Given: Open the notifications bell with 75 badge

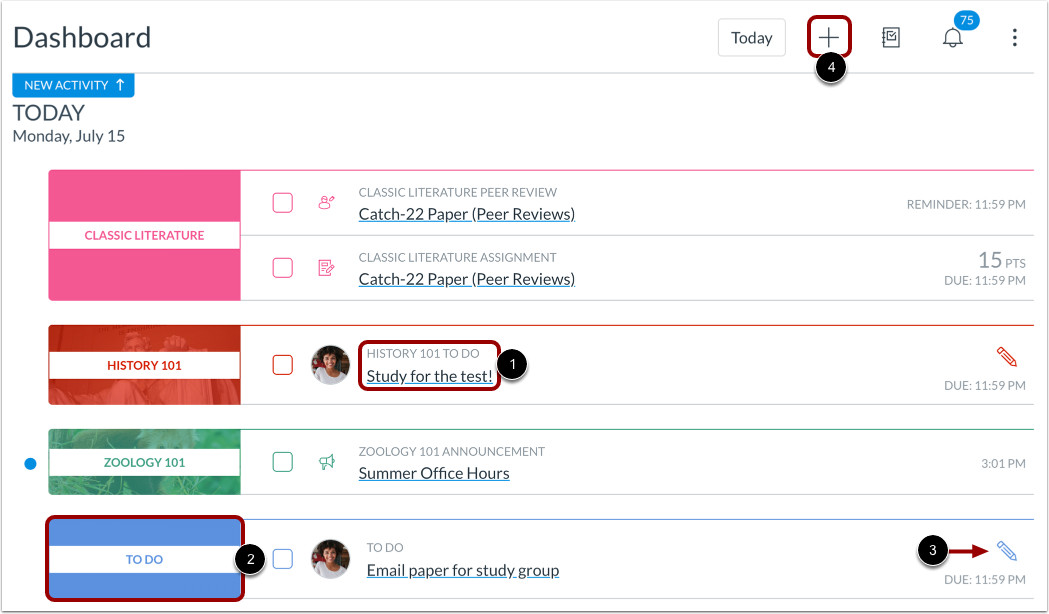Looking at the screenshot, I should [953, 37].
